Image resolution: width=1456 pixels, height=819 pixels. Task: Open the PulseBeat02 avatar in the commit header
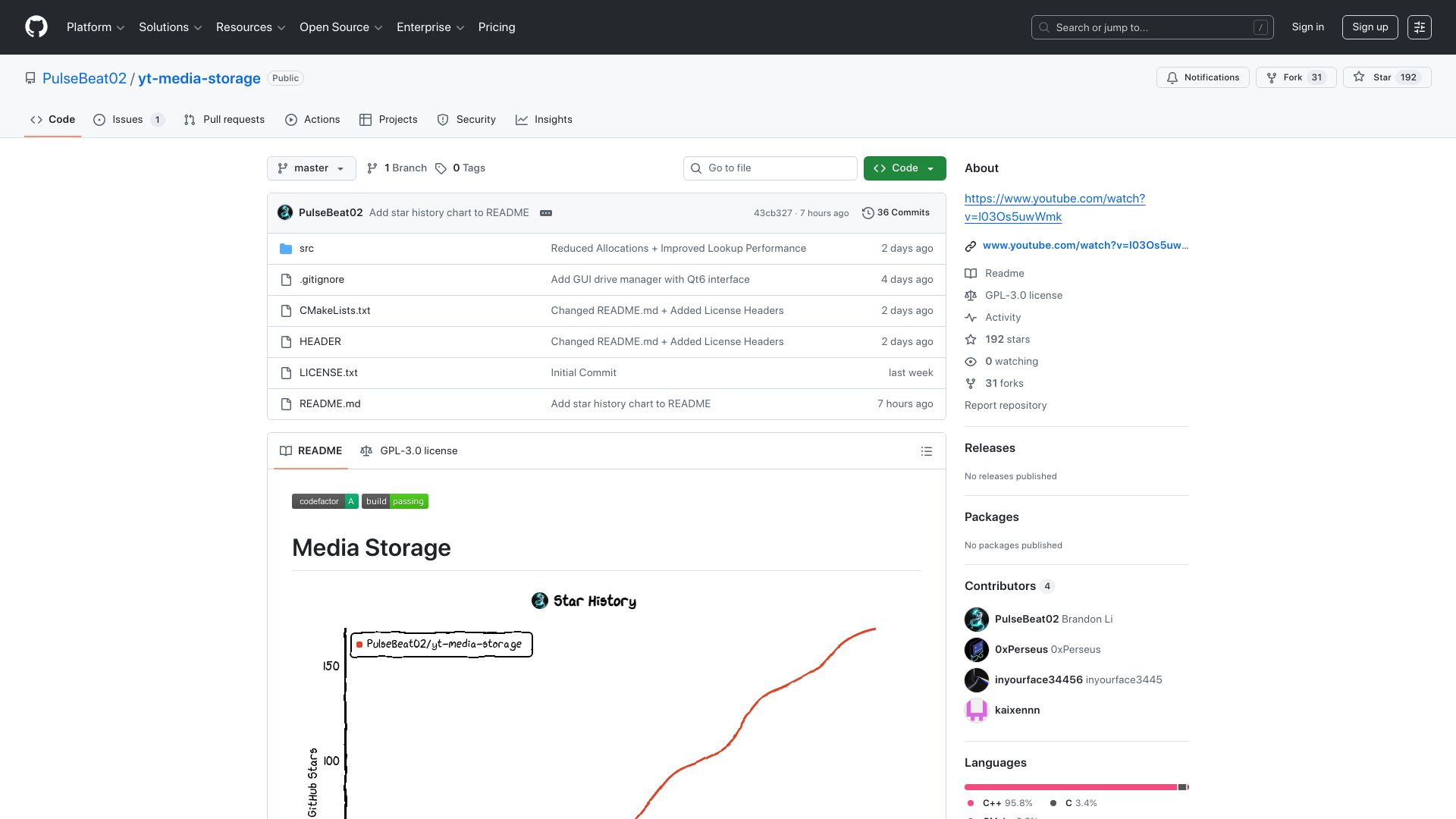click(x=285, y=213)
